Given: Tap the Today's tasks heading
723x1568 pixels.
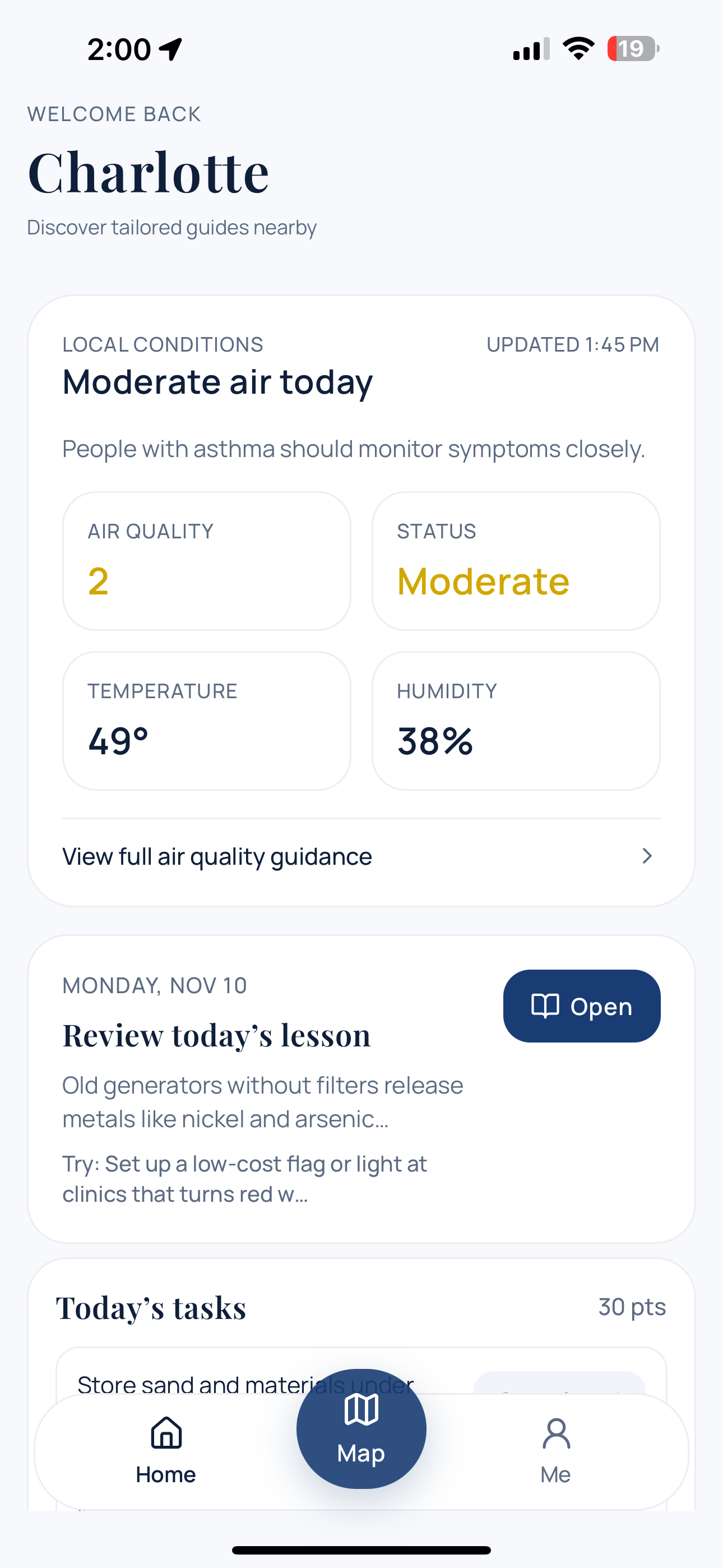Looking at the screenshot, I should (151, 1307).
